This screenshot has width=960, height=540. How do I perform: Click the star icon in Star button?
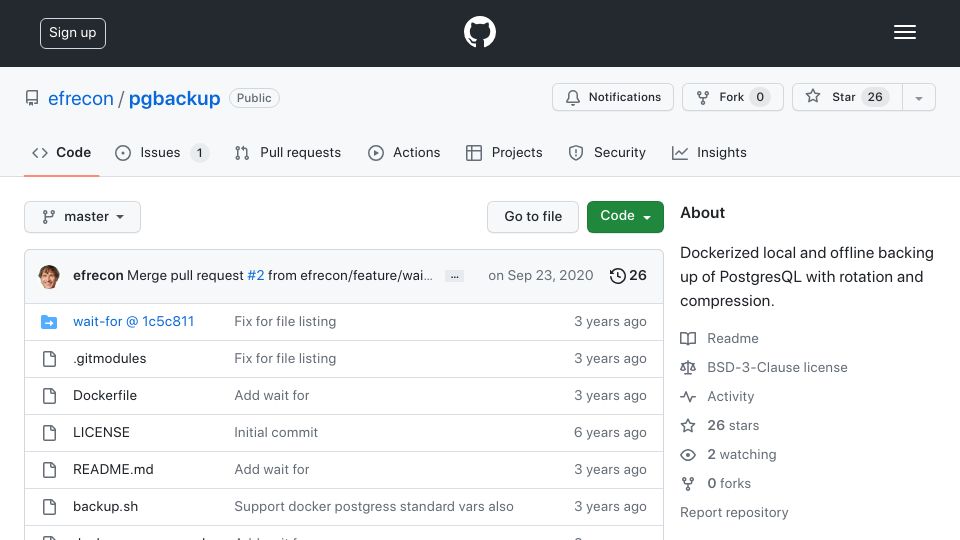(812, 96)
